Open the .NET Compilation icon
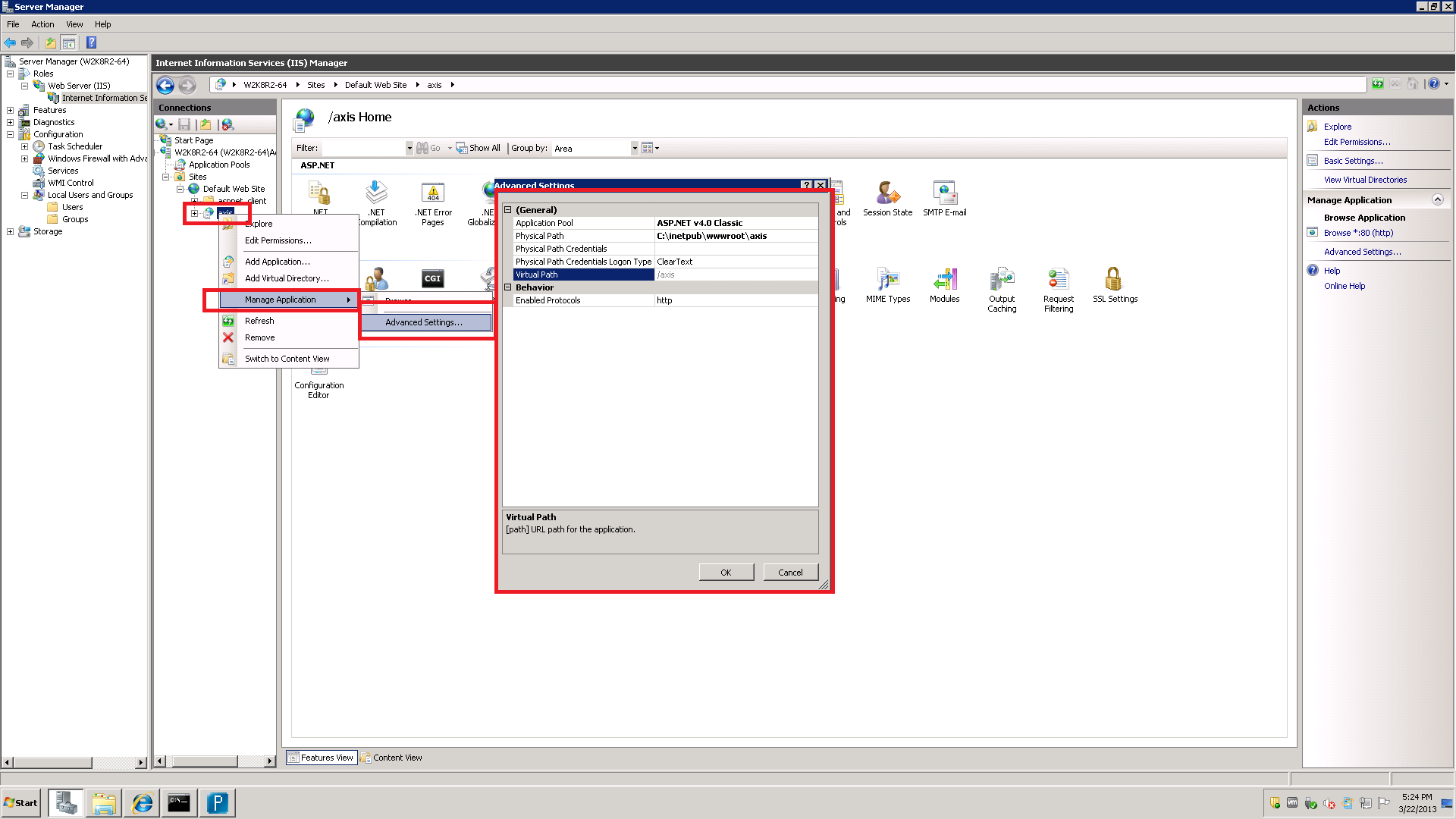The width and height of the screenshot is (1456, 819). [x=377, y=204]
